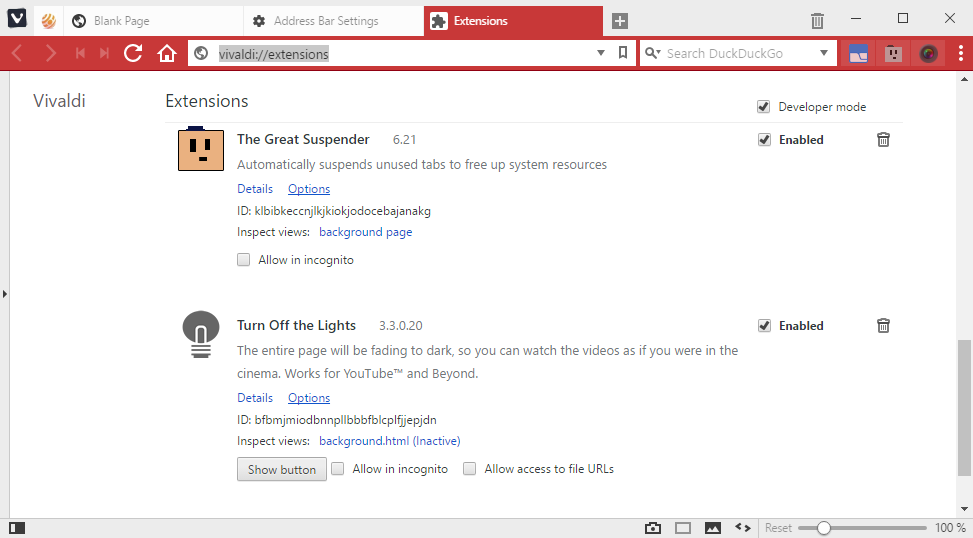
Task: Expand the address bar history dropdown
Action: [601, 53]
